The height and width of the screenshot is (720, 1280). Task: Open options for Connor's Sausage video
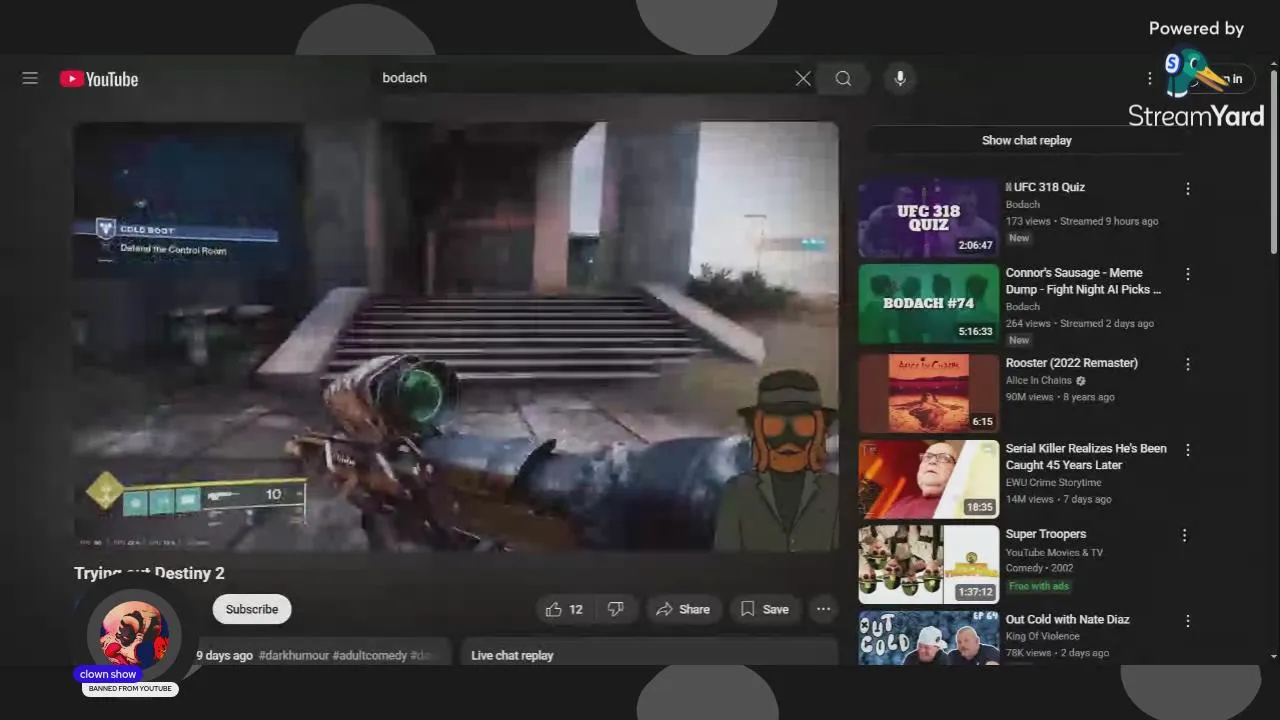coord(1187,274)
